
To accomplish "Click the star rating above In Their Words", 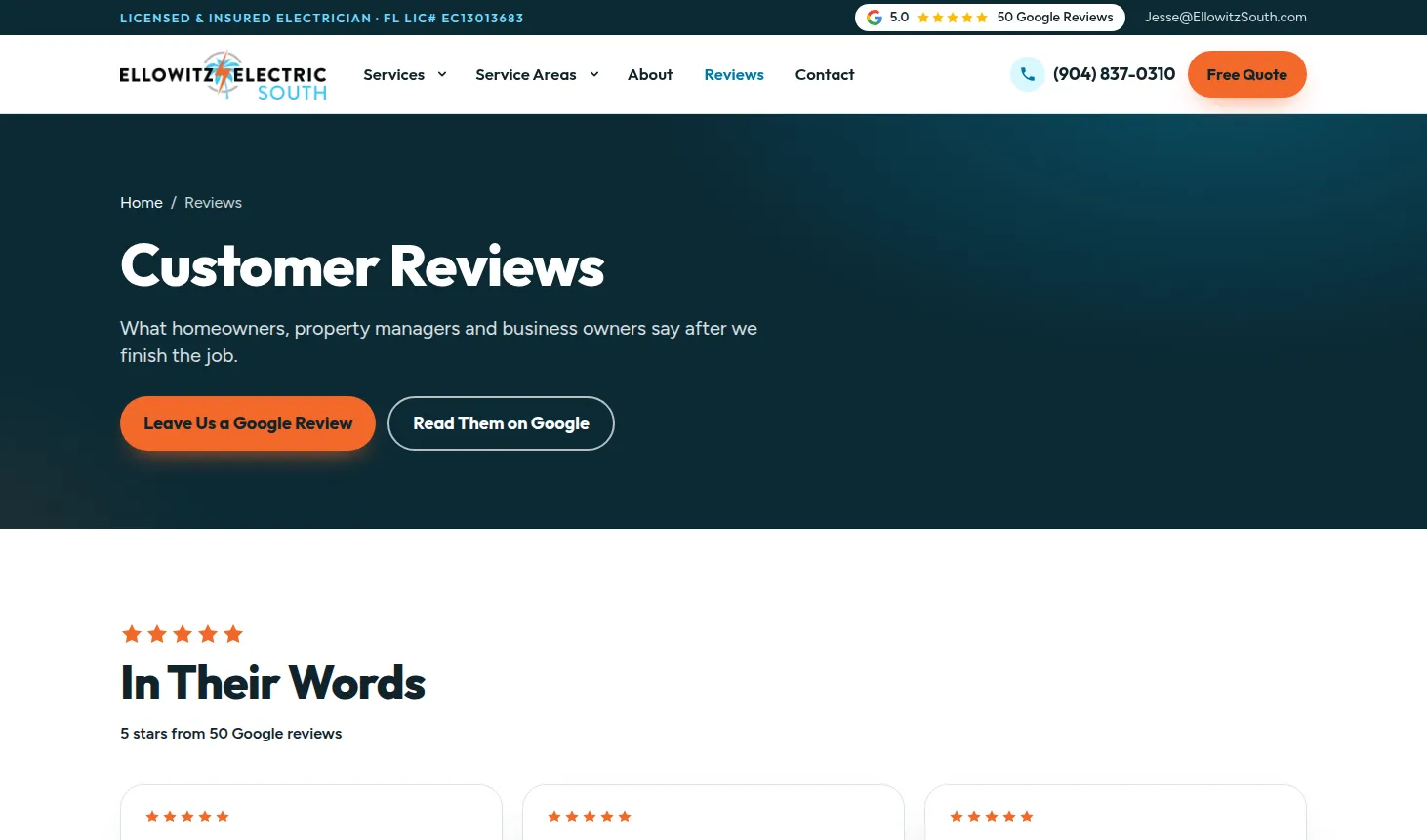I will coord(183,634).
